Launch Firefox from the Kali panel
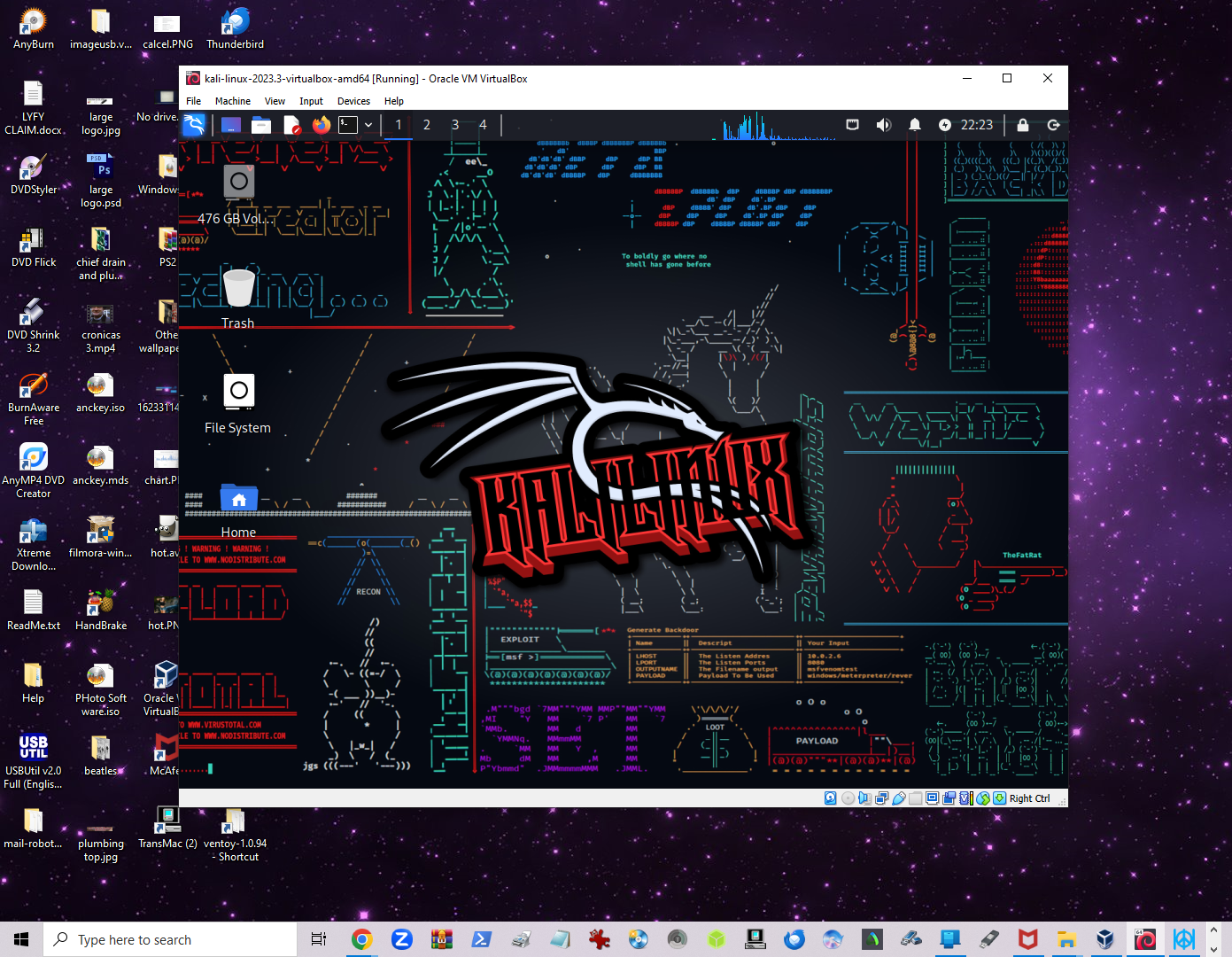 (x=322, y=125)
